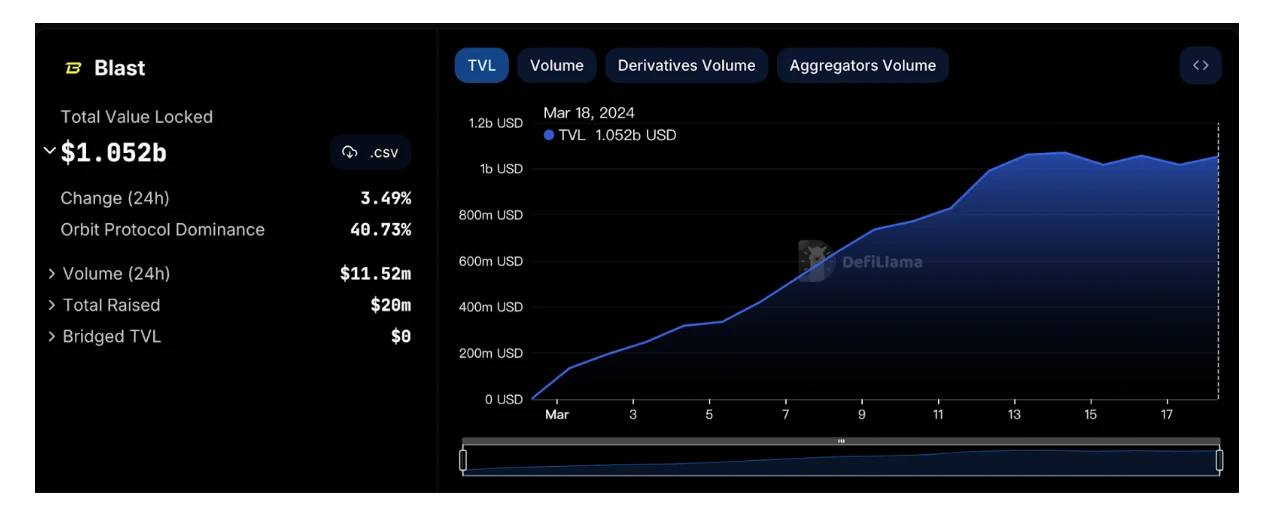Click the grip handle atop the range bar
This screenshot has width=1266, height=512.
pos(841,440)
